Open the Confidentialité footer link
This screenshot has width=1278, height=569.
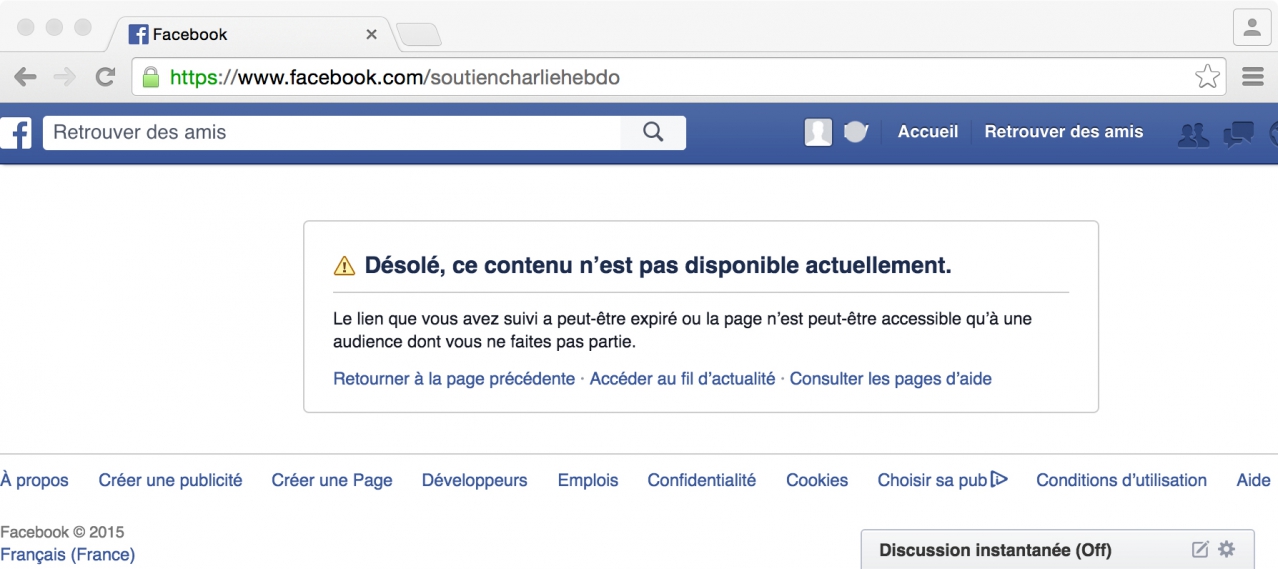click(x=702, y=480)
